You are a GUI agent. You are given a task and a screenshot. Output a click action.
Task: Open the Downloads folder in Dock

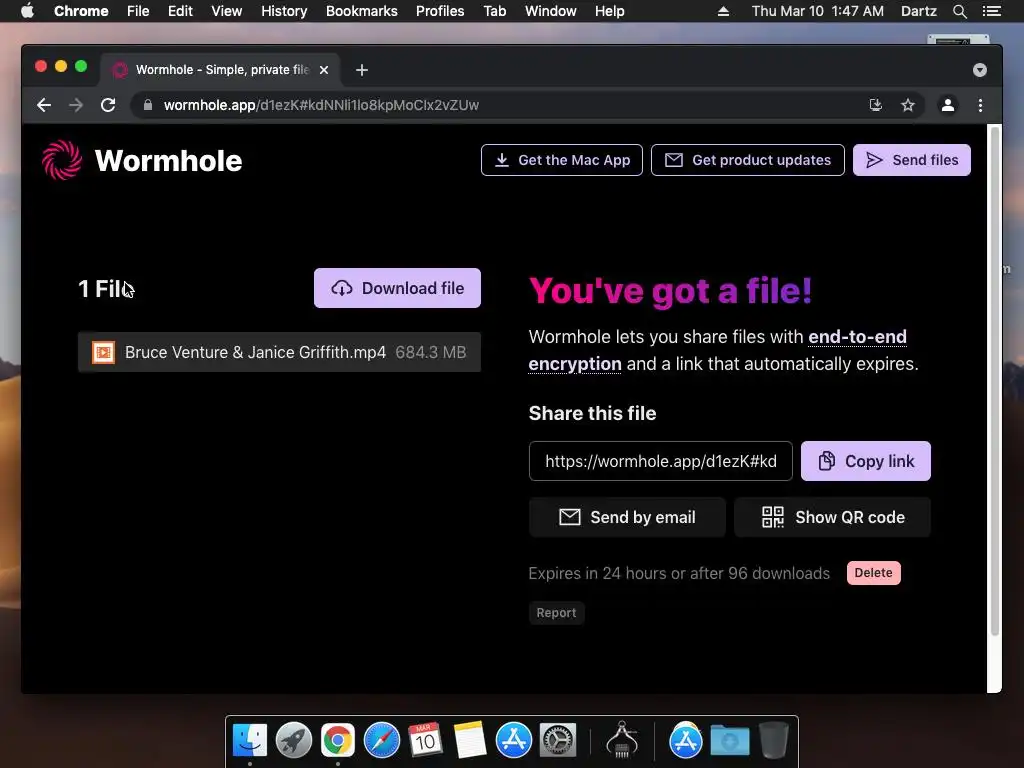tap(729, 741)
